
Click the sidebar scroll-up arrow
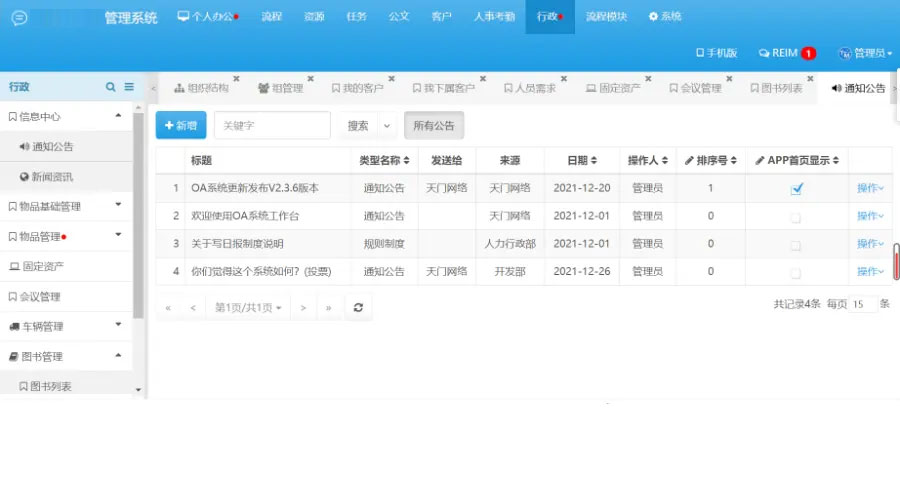coord(138,108)
